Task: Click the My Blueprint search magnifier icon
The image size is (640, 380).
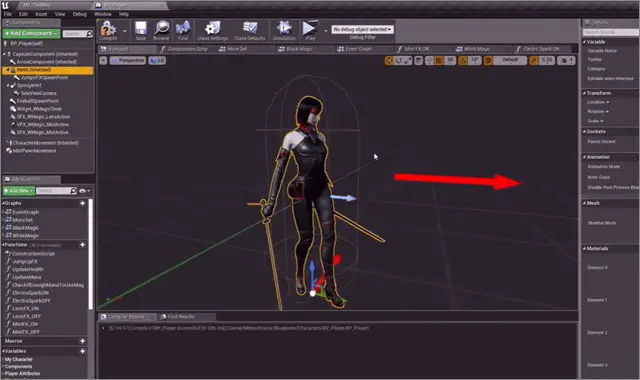Action: [x=73, y=191]
